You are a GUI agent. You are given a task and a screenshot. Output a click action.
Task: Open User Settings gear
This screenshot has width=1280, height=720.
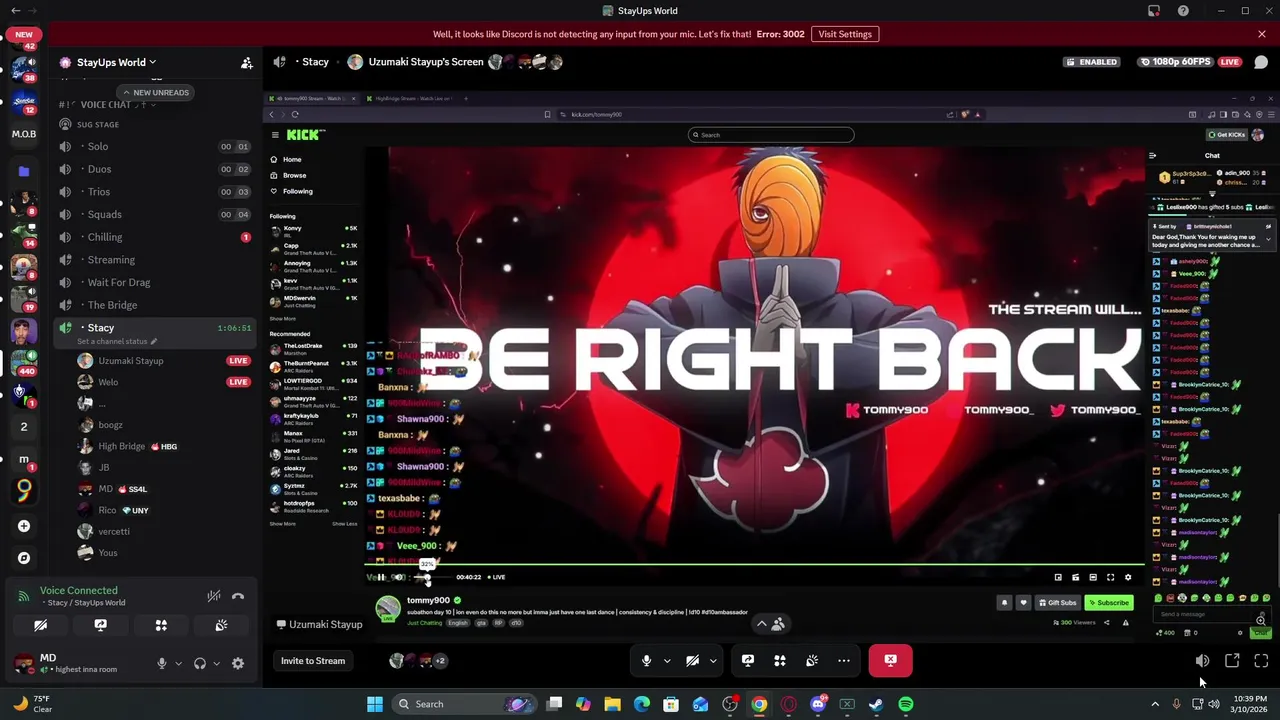point(238,663)
